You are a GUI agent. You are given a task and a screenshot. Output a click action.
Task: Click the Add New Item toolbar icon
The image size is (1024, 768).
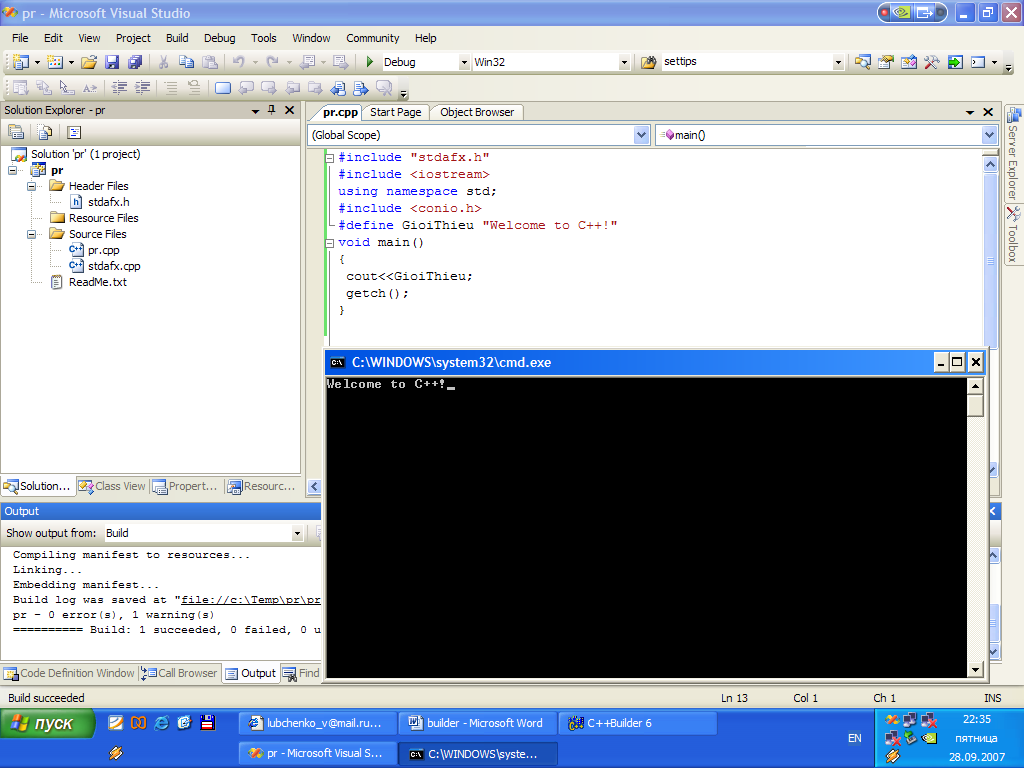coord(55,62)
